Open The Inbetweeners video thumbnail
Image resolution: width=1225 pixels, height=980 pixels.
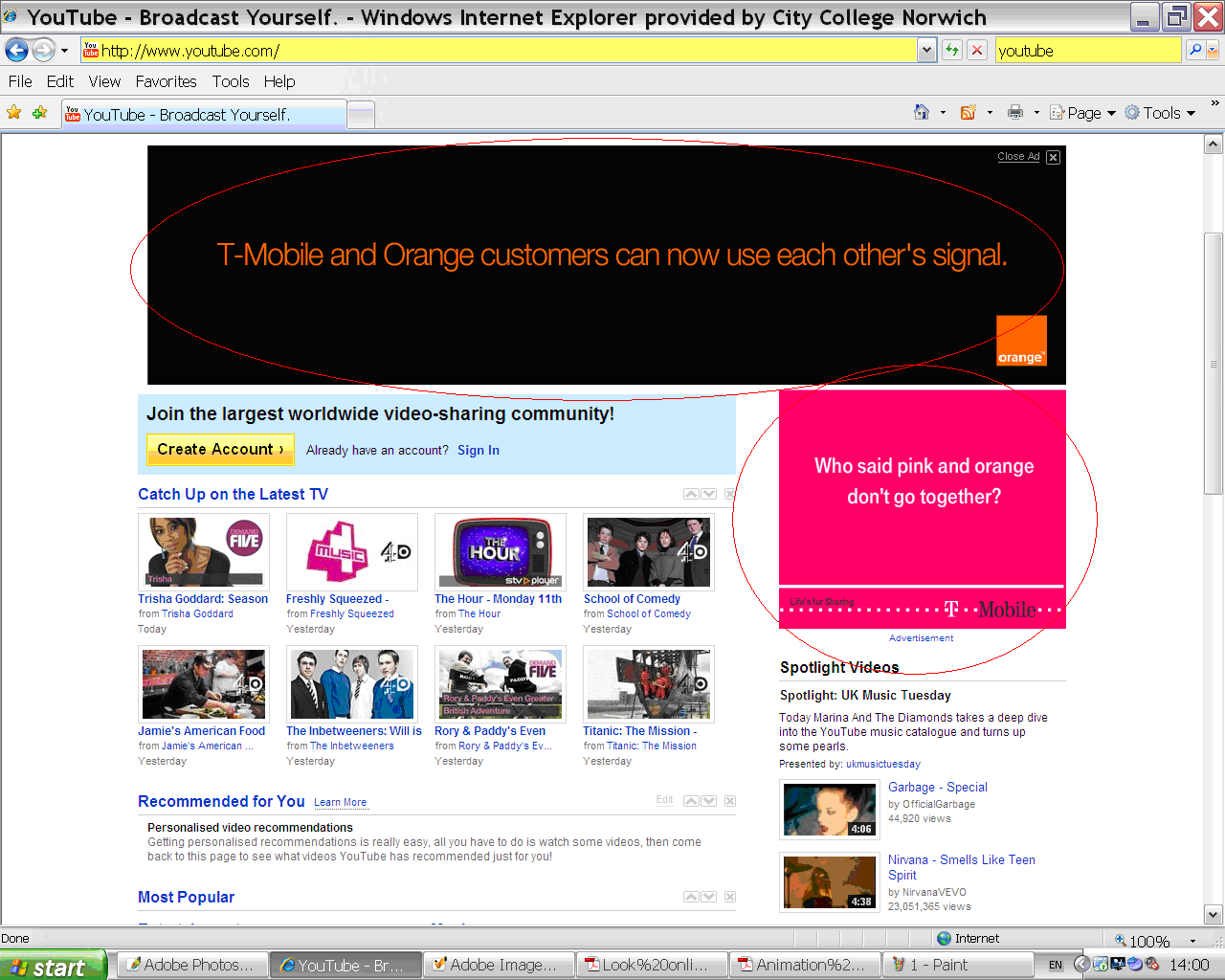[352, 683]
